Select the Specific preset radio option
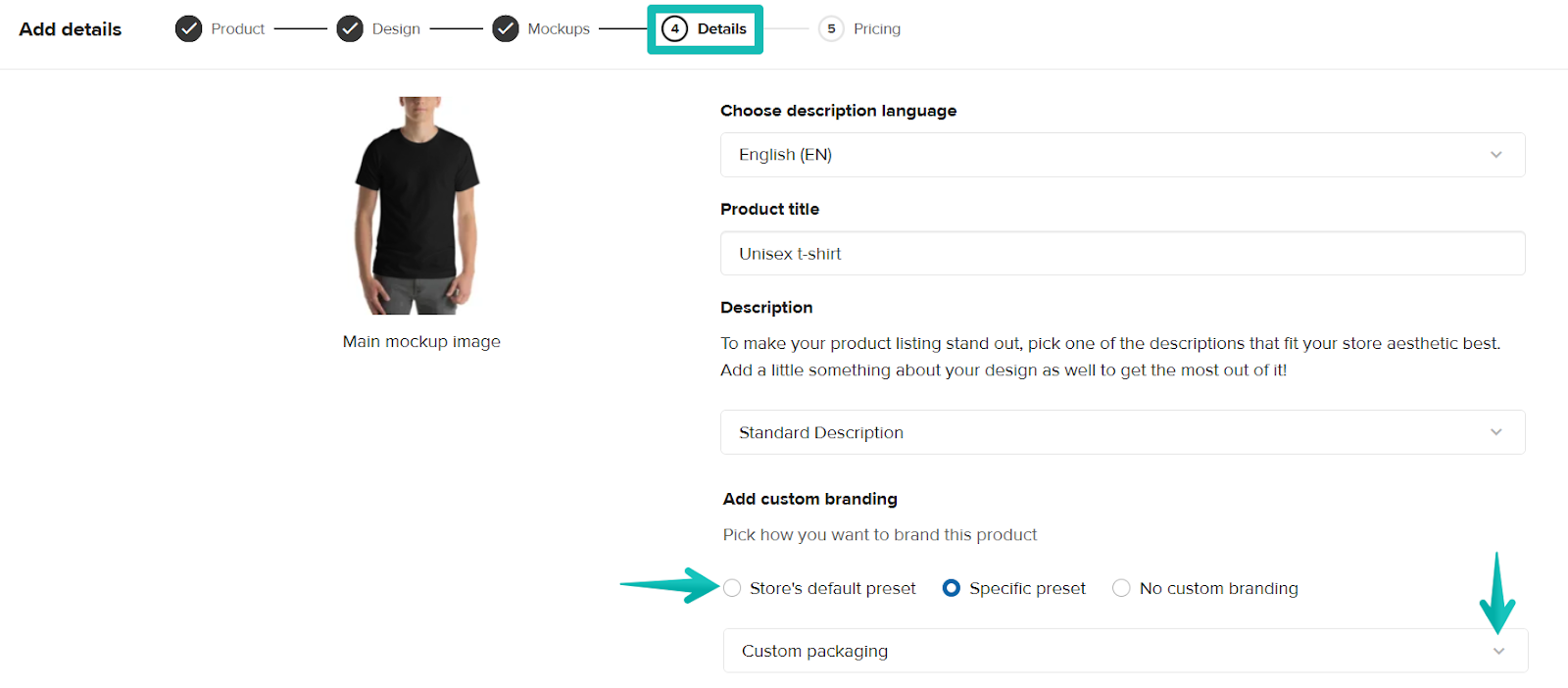 tap(951, 588)
